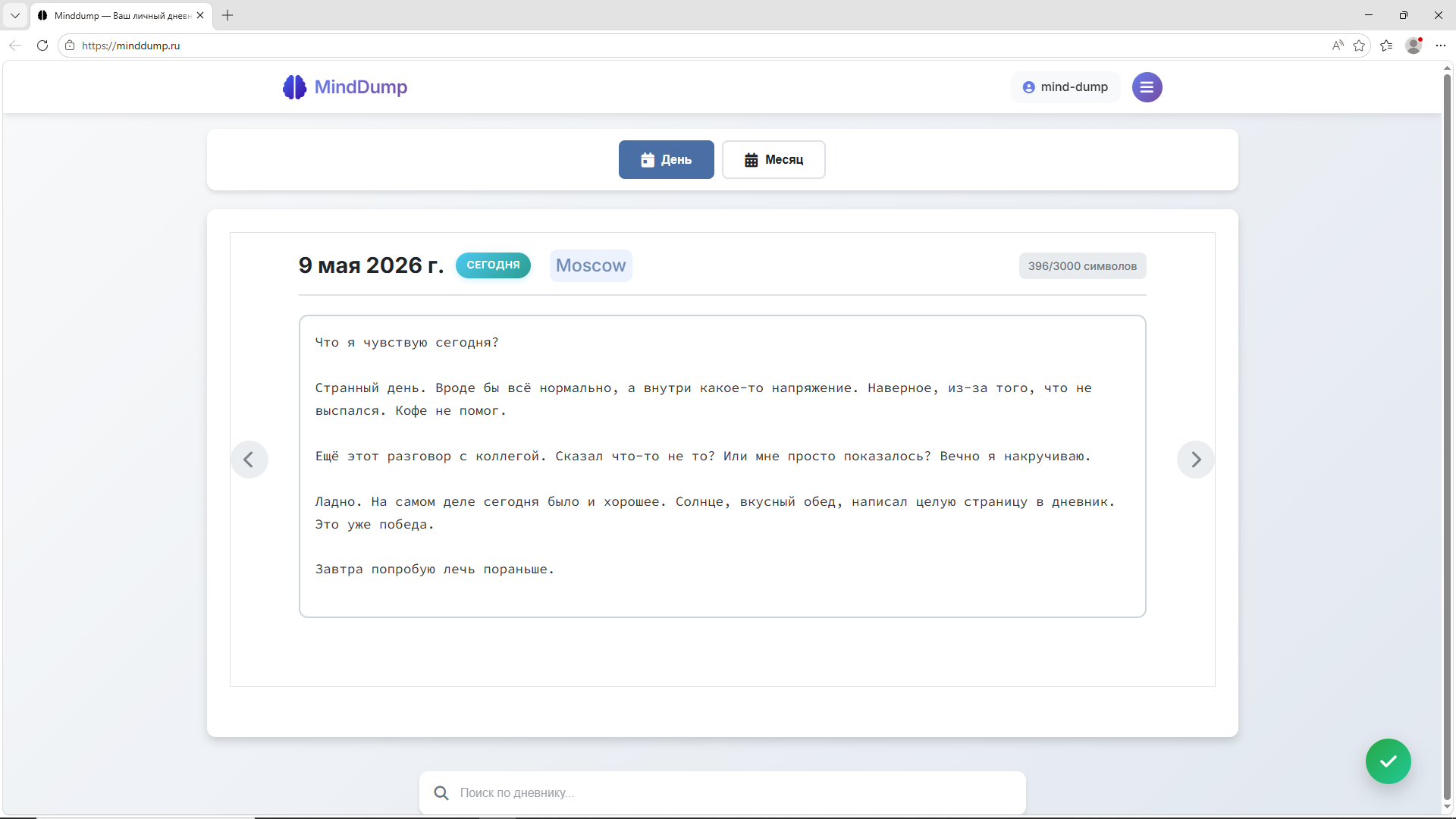Viewport: 1456px width, 819px height.
Task: Open the purple hamburger menu
Action: pyautogui.click(x=1147, y=87)
